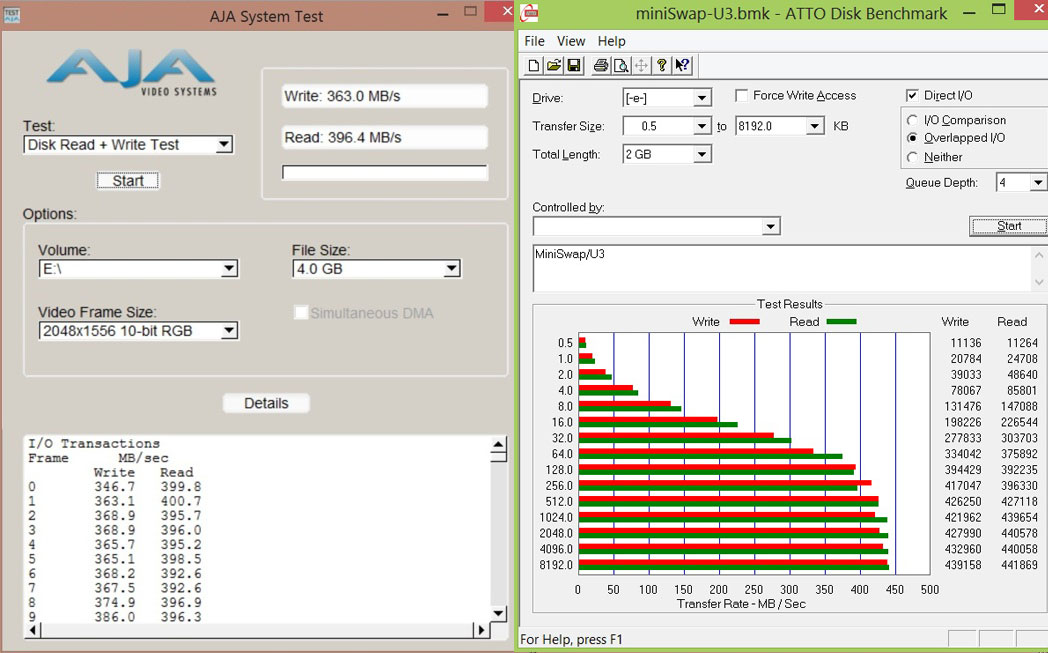This screenshot has height=653, width=1048.
Task: Maximize the ATTO Disk Benchmark window
Action: (x=999, y=10)
